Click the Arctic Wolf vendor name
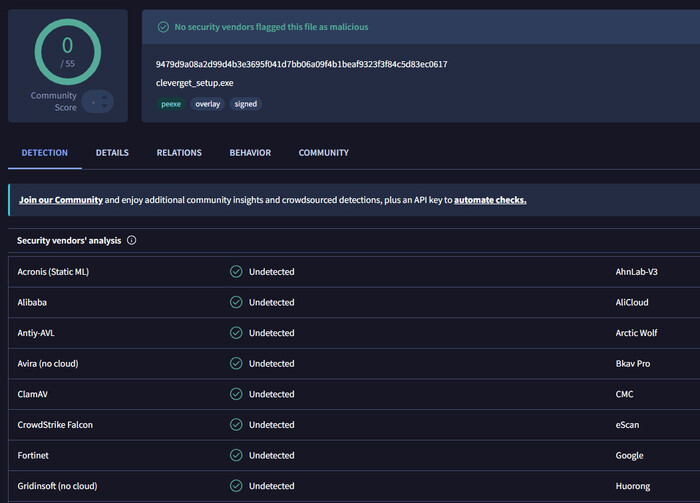Viewport: 700px width, 503px height. click(x=636, y=333)
